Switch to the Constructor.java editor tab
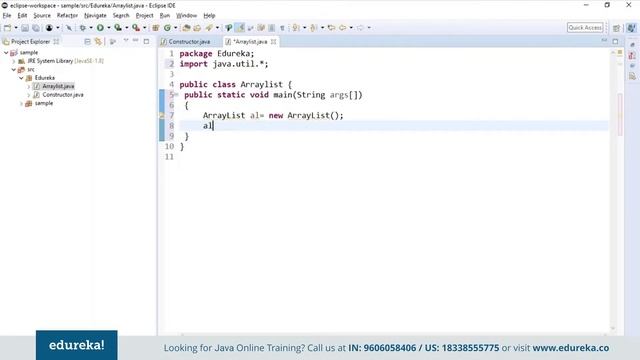This screenshot has width=640, height=360. (x=189, y=42)
